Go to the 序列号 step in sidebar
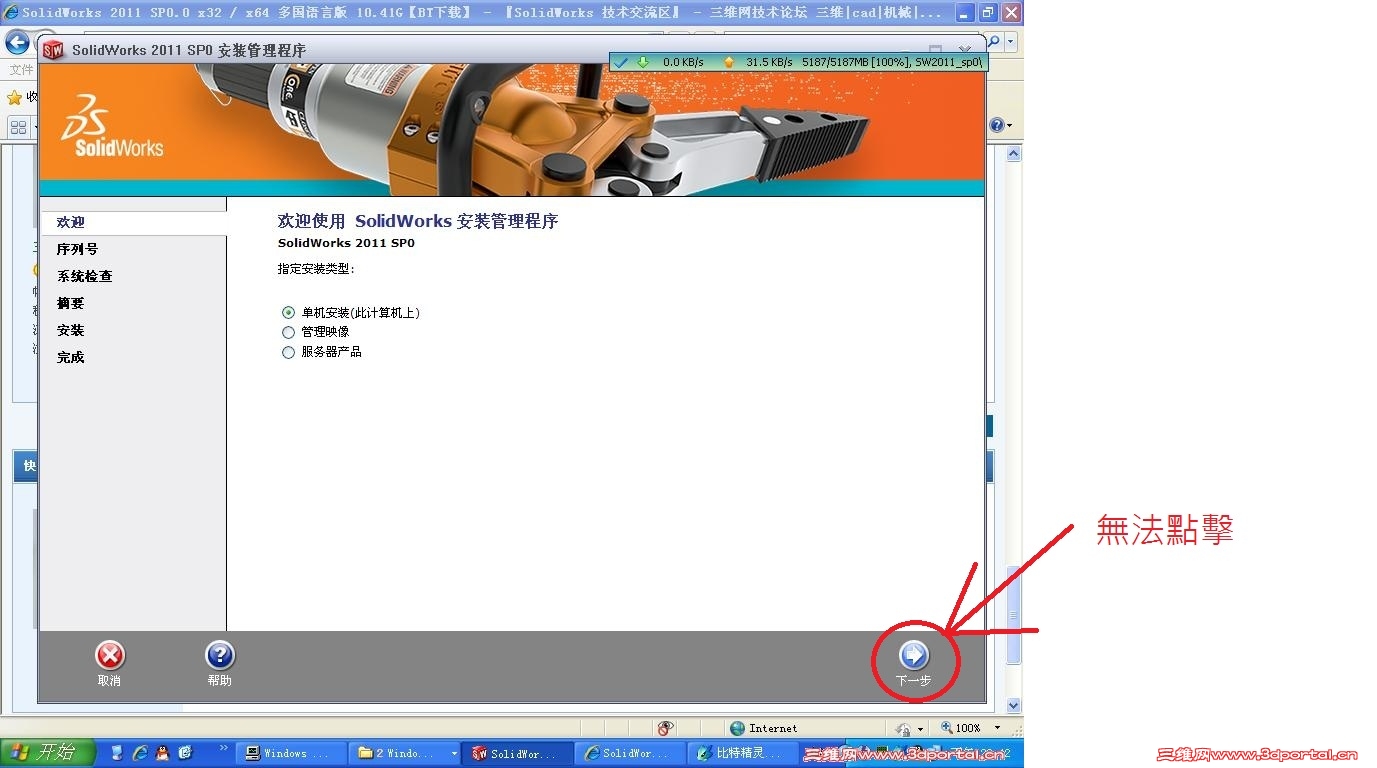Image resolution: width=1377 pixels, height=768 pixels. click(x=77, y=249)
